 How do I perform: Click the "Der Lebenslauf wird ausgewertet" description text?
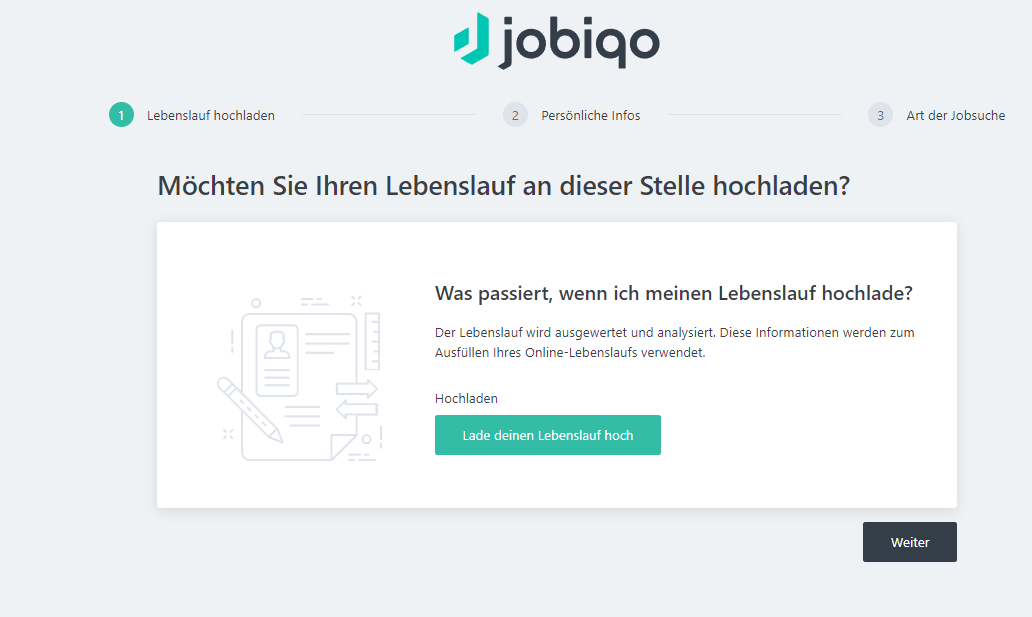pos(674,342)
